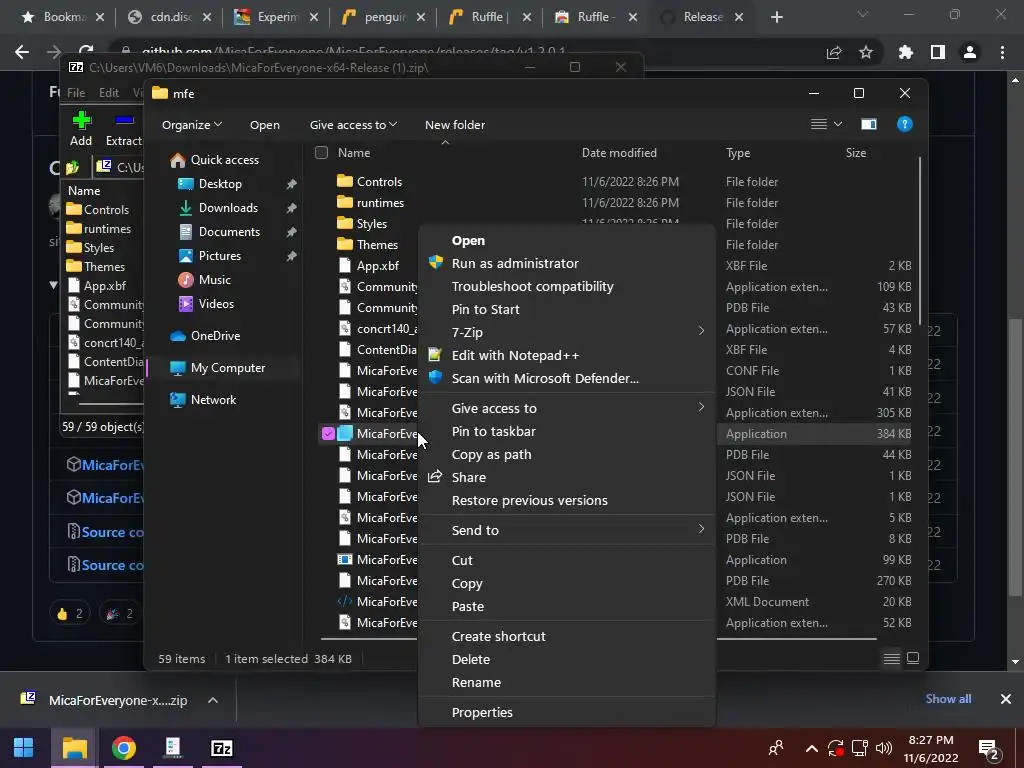Select Network in navigation pane
This screenshot has width=1024, height=768.
click(203, 400)
